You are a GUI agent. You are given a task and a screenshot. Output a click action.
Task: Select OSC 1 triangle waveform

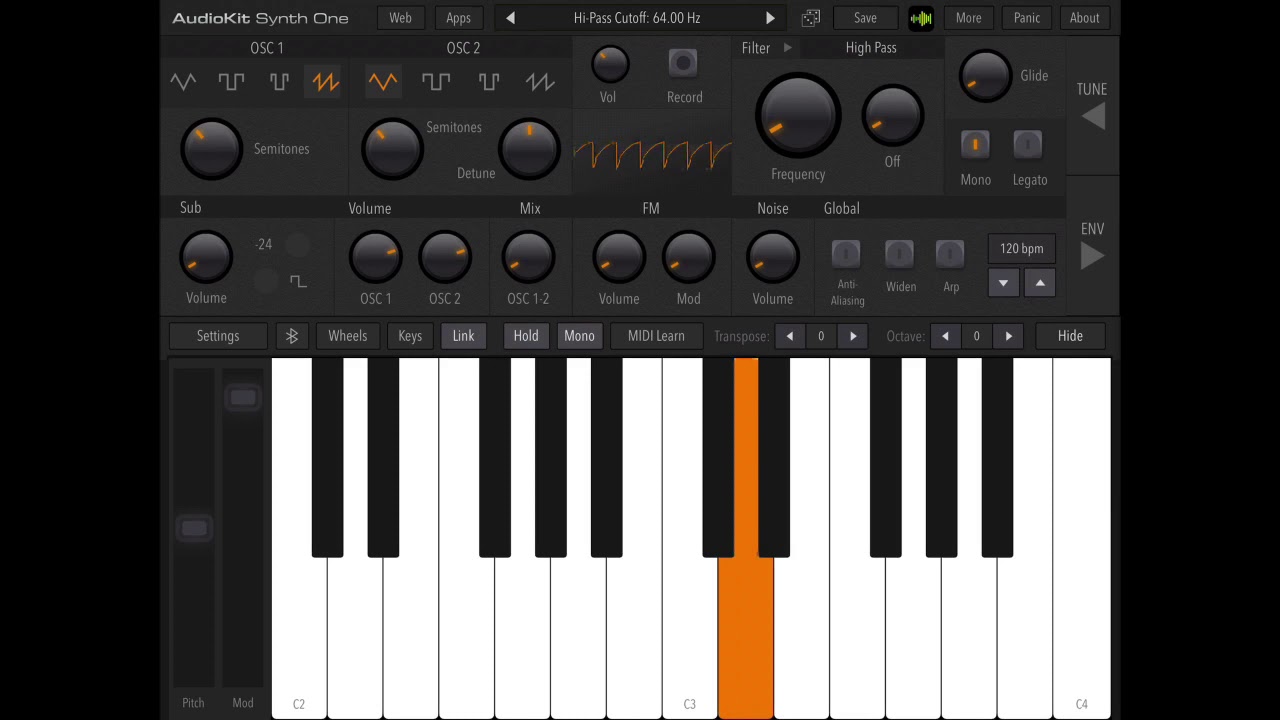coord(183,82)
